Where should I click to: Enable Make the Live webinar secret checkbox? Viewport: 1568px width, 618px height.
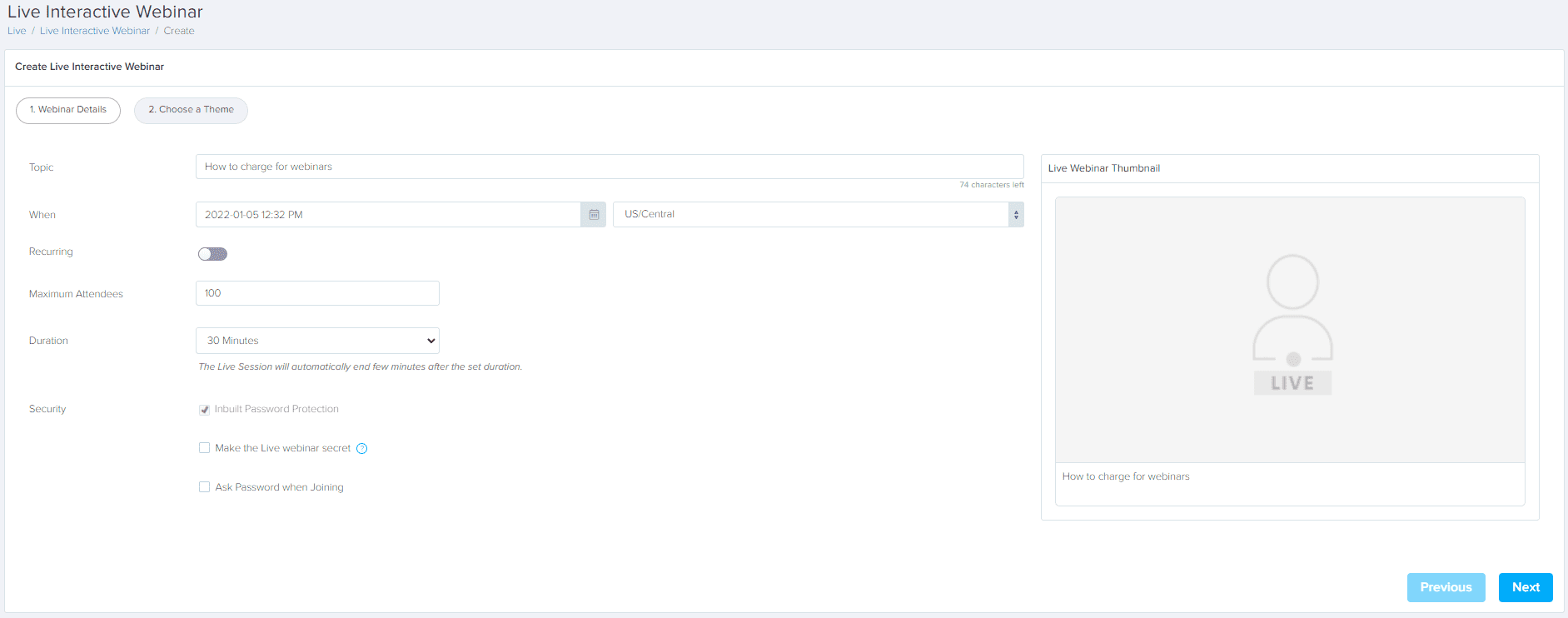coord(204,448)
